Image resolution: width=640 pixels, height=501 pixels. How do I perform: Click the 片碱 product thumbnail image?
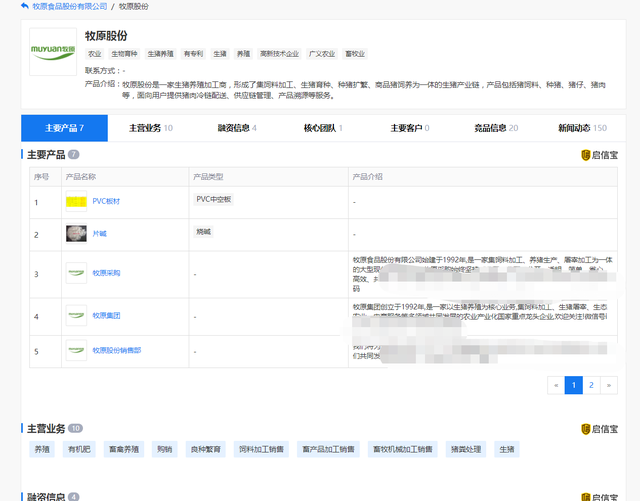pyautogui.click(x=76, y=234)
